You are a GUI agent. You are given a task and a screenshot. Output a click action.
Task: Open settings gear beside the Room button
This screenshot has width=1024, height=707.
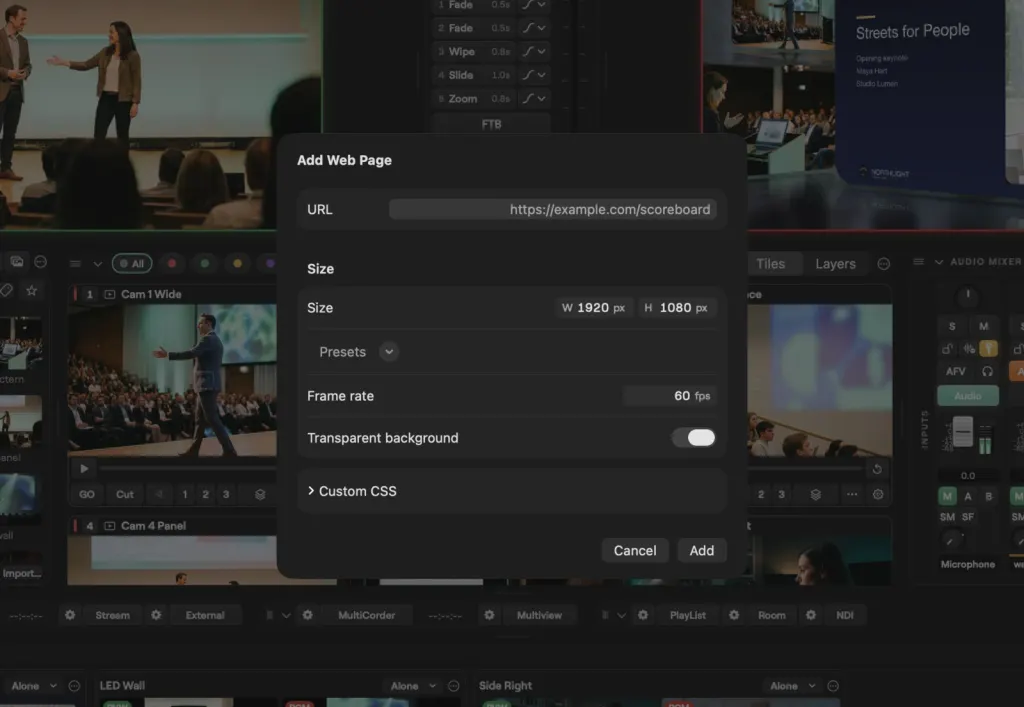pyautogui.click(x=734, y=615)
